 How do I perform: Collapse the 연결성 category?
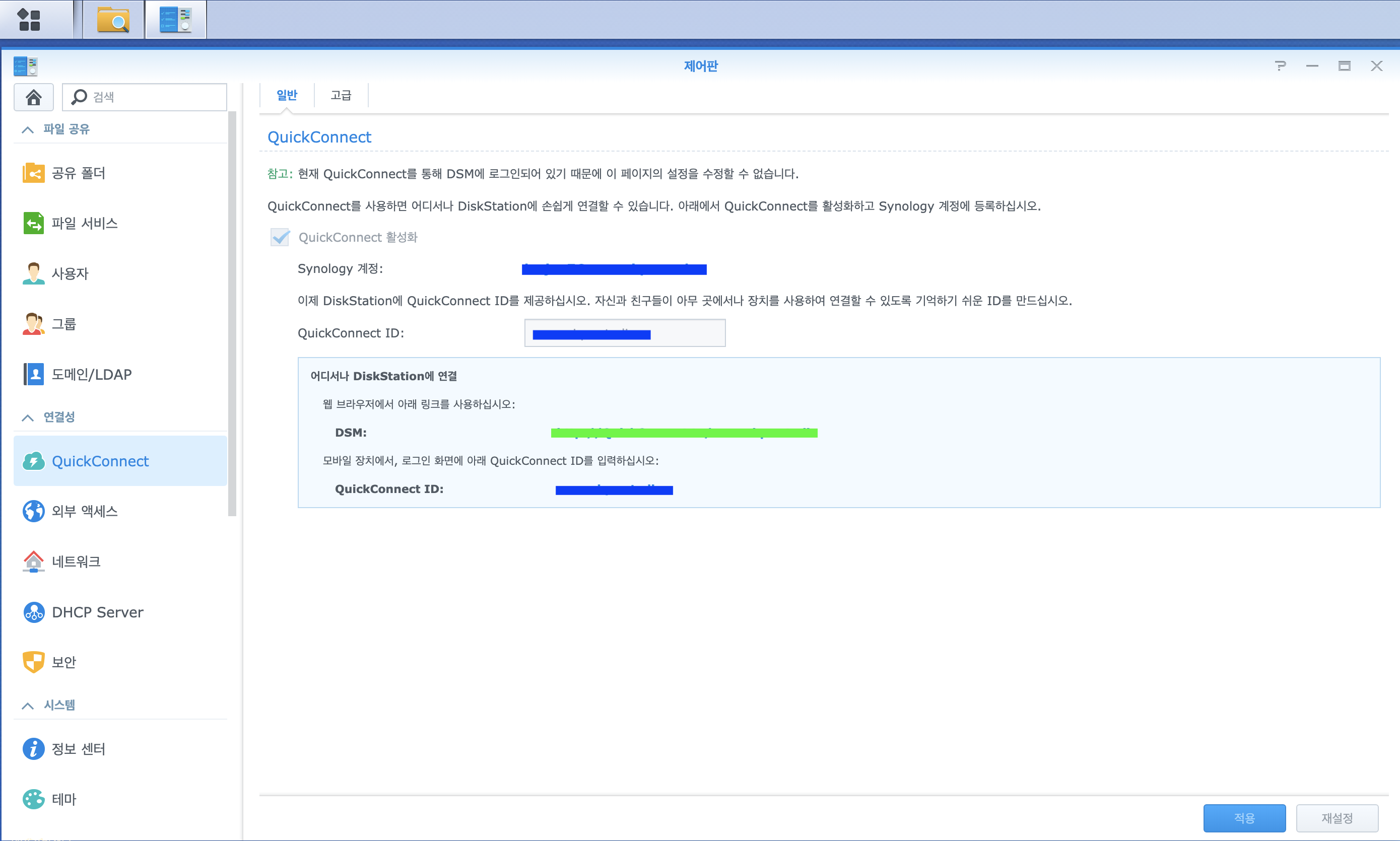27,417
